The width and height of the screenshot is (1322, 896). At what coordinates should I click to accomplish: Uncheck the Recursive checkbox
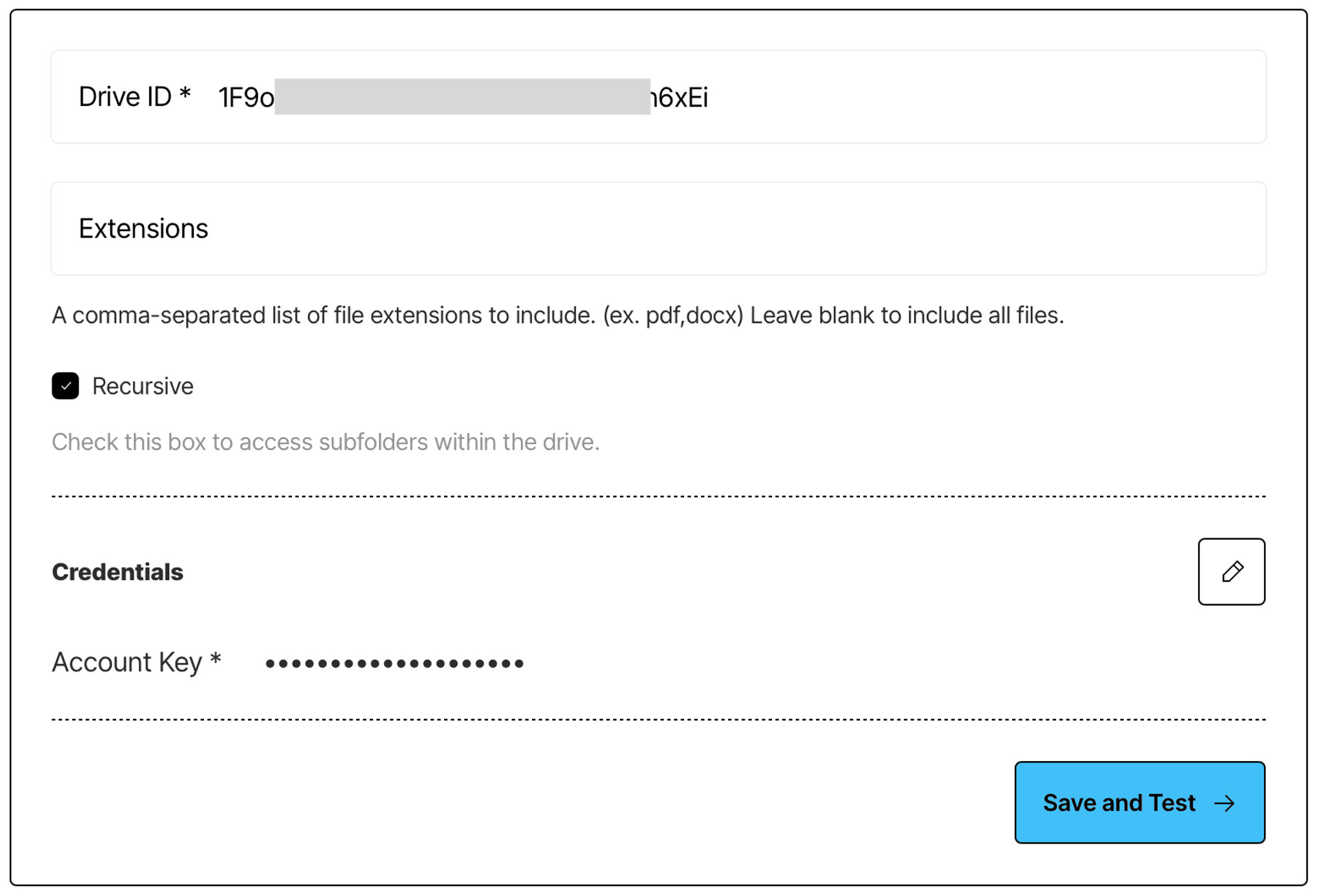point(65,386)
